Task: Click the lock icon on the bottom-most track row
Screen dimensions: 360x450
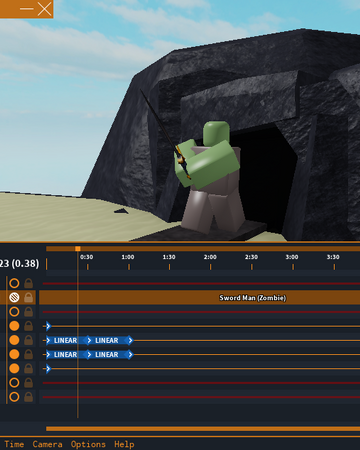Action: click(29, 397)
